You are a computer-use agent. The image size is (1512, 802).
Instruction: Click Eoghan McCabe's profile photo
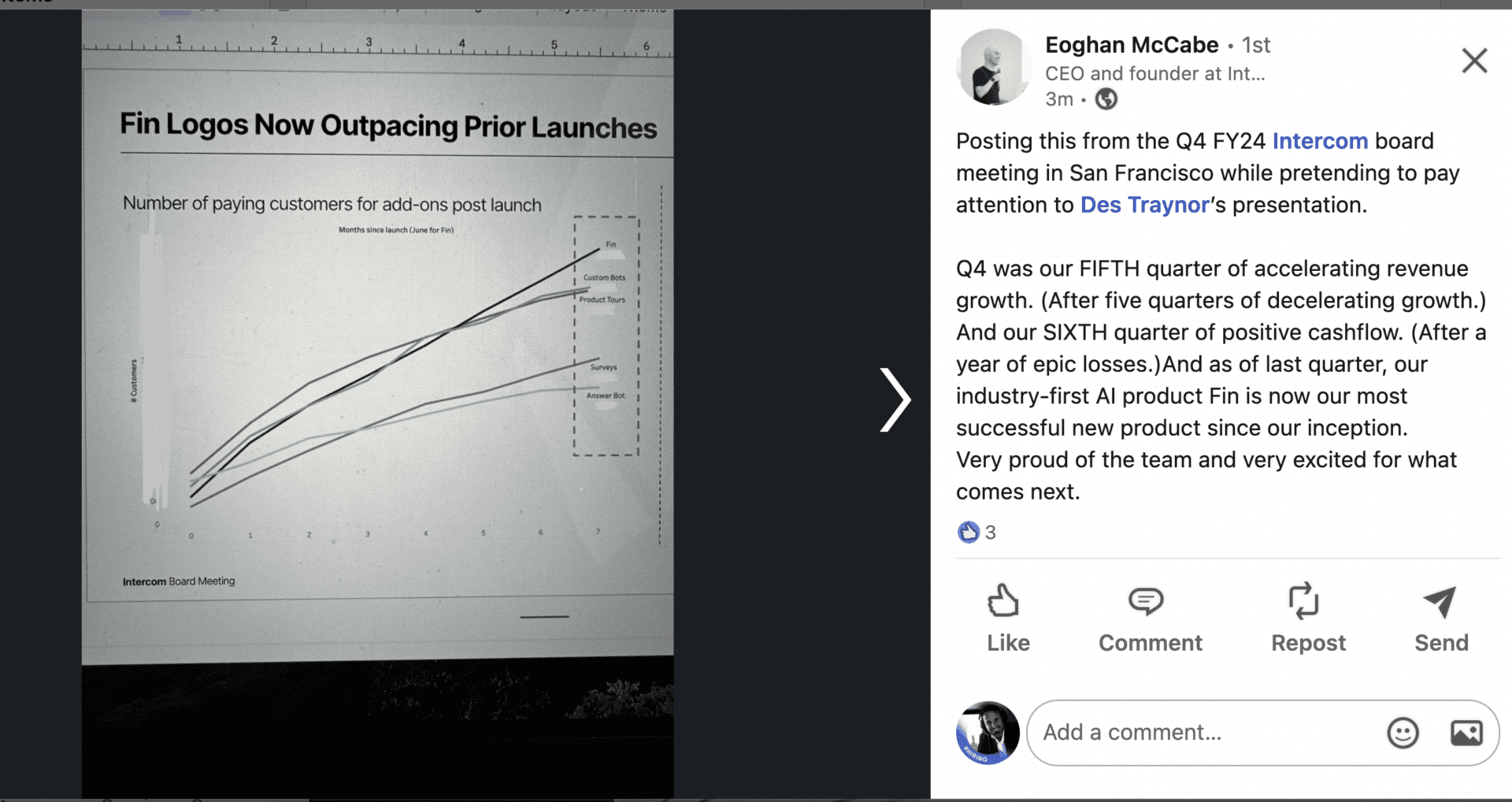click(x=993, y=68)
